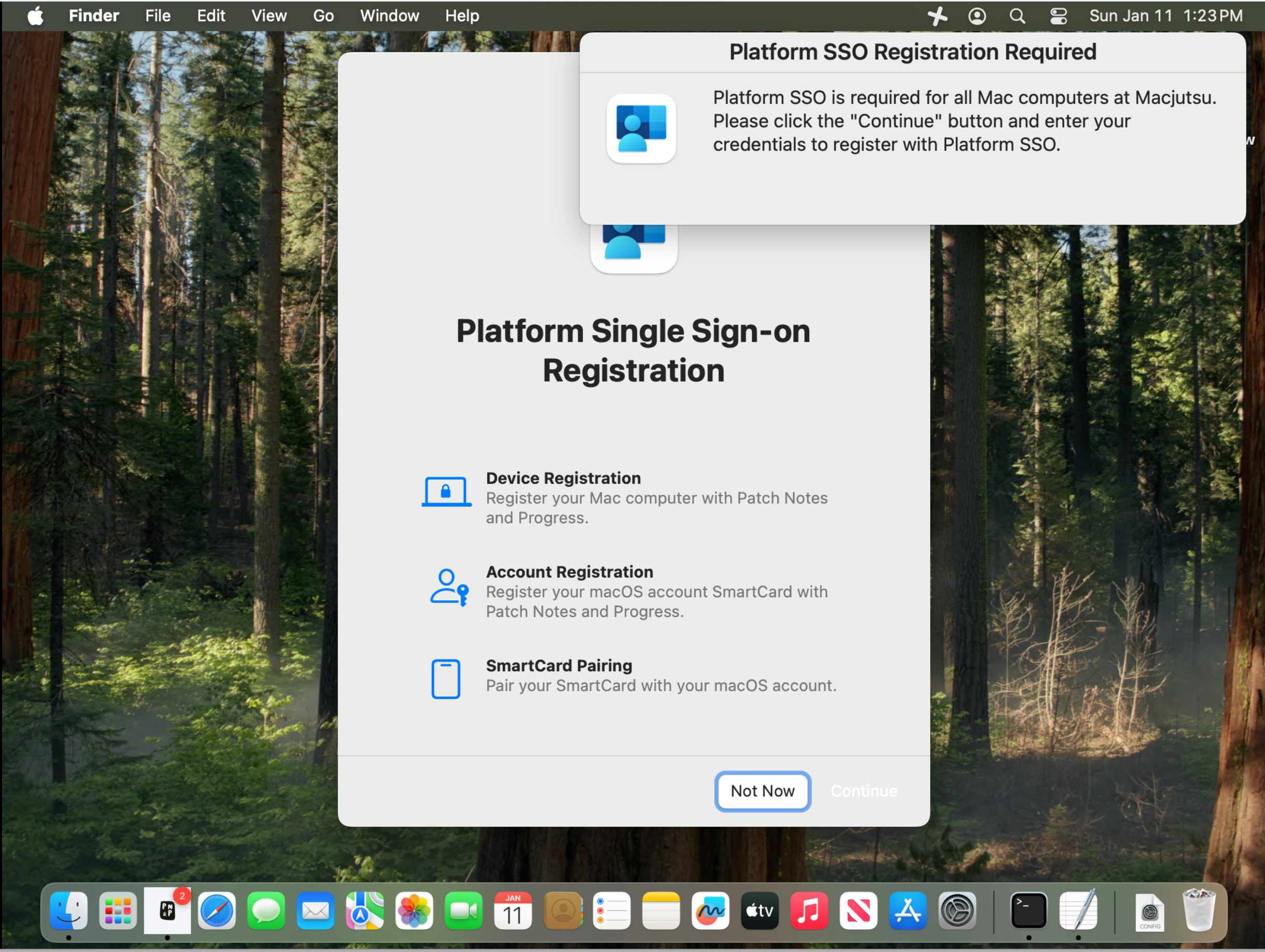The width and height of the screenshot is (1265, 952).
Task: Open the App Store from the Dock
Action: click(907, 910)
